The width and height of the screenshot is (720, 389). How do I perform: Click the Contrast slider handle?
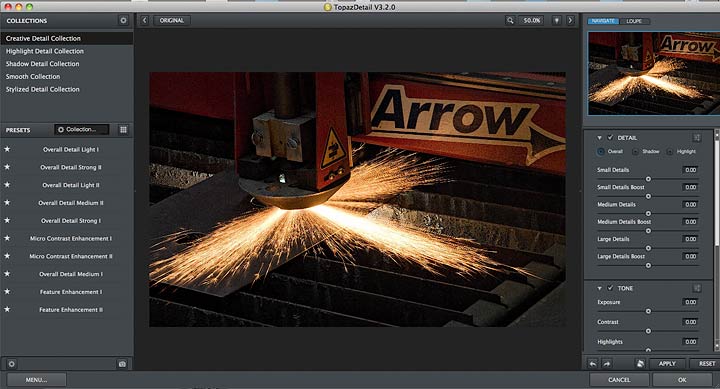coord(648,331)
